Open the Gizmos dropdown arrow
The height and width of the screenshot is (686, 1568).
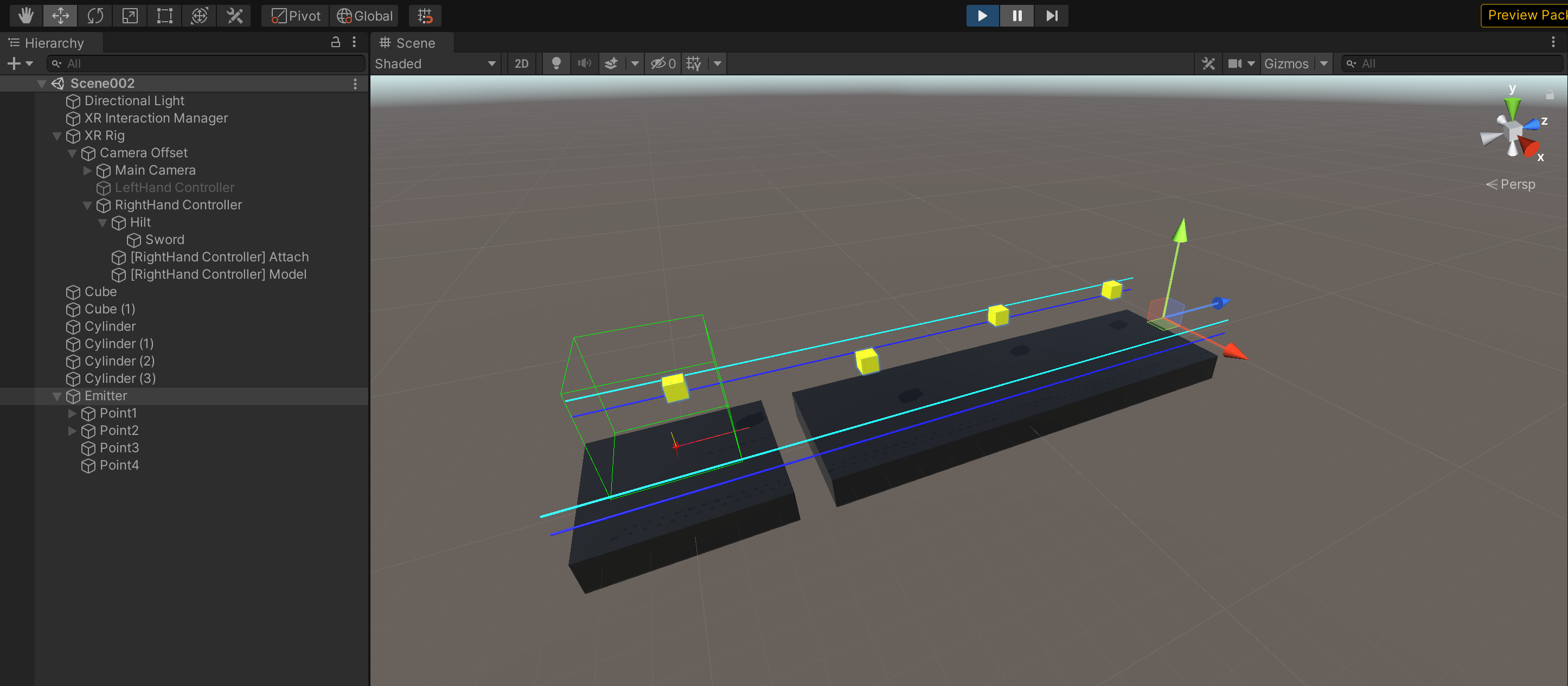tap(1323, 63)
